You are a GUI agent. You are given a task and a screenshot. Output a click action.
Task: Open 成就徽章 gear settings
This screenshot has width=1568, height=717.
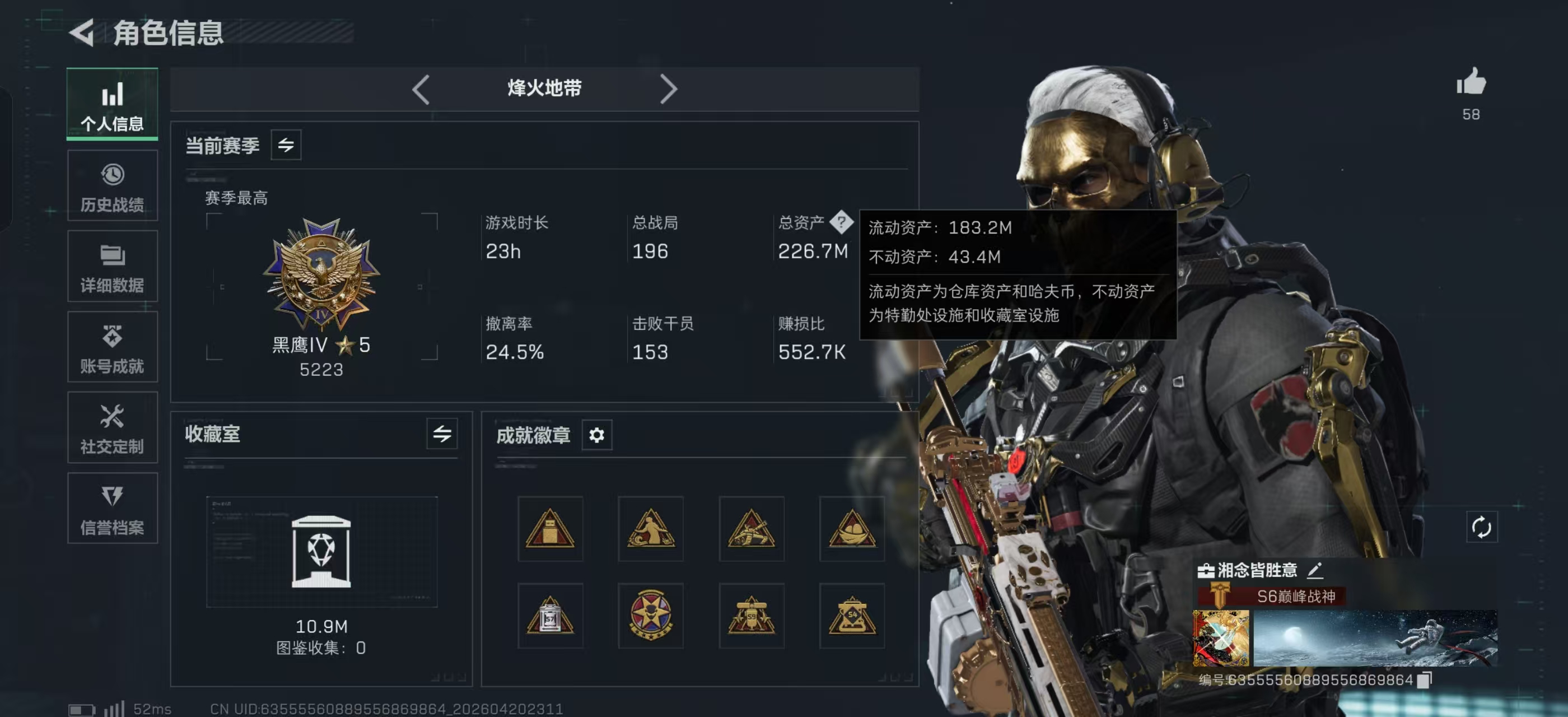pyautogui.click(x=596, y=435)
